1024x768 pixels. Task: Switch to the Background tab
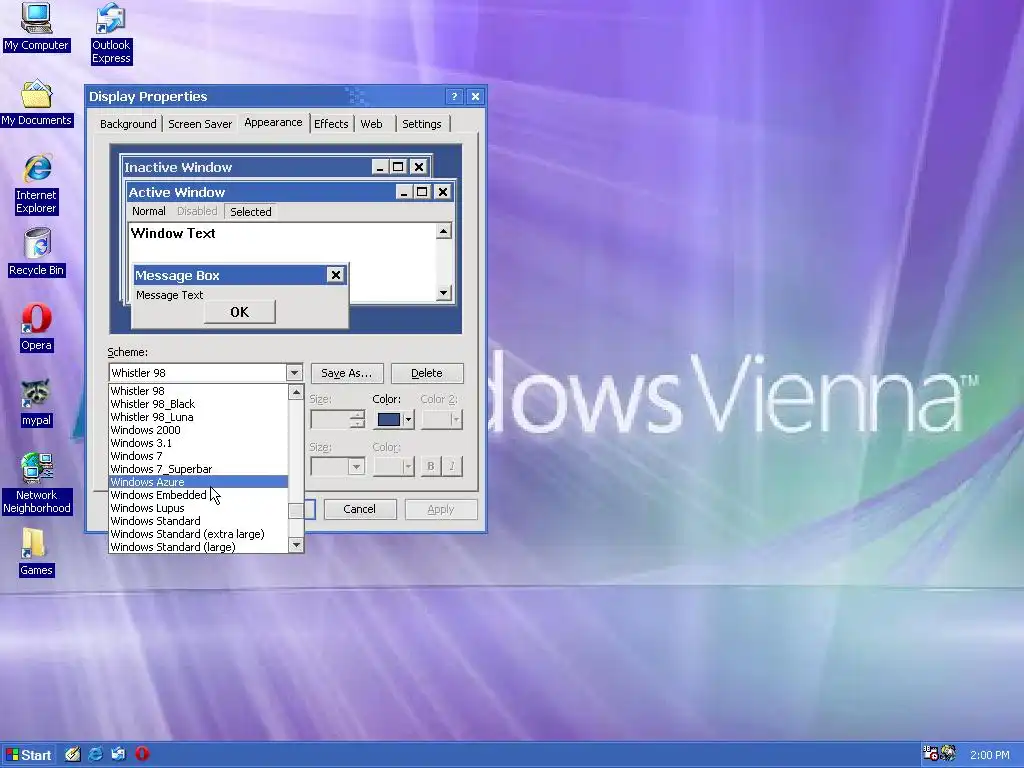[128, 124]
